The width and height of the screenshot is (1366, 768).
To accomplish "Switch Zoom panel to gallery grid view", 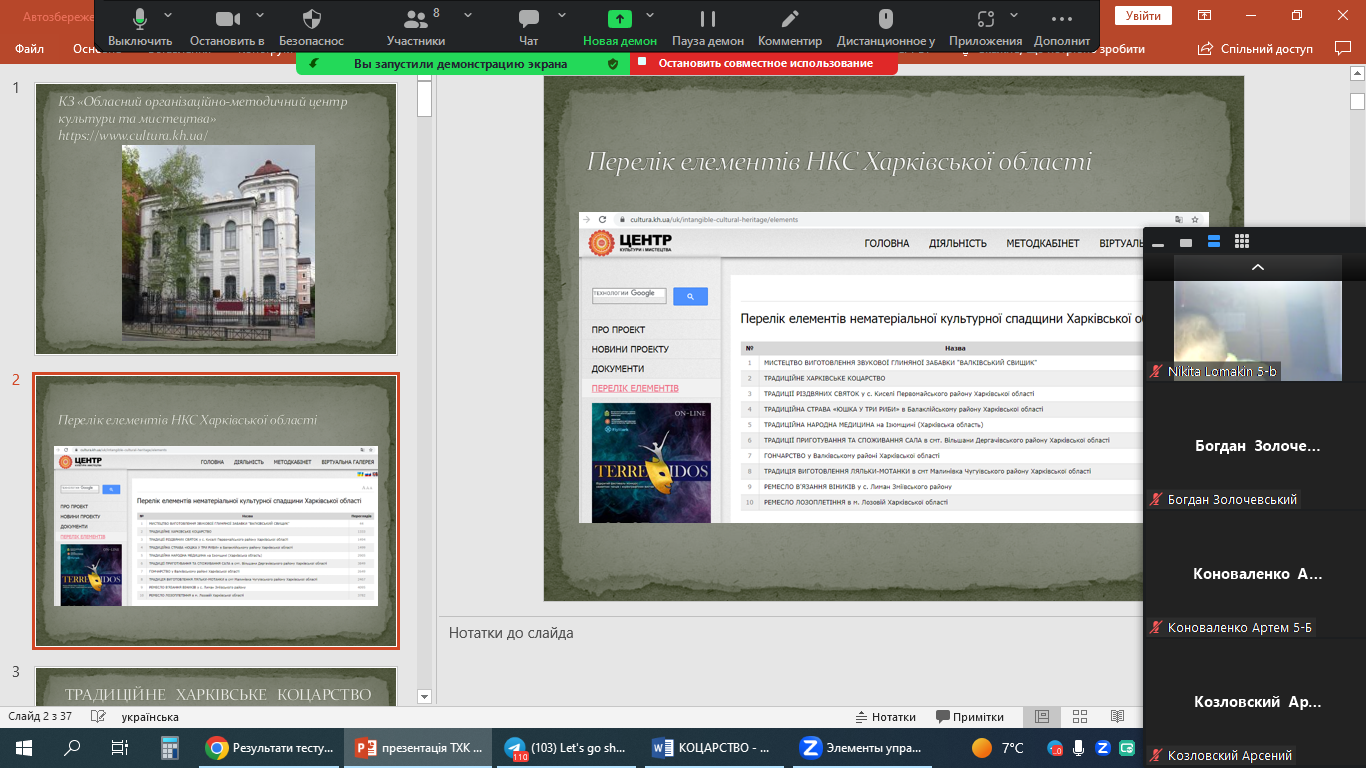I will (x=1242, y=241).
